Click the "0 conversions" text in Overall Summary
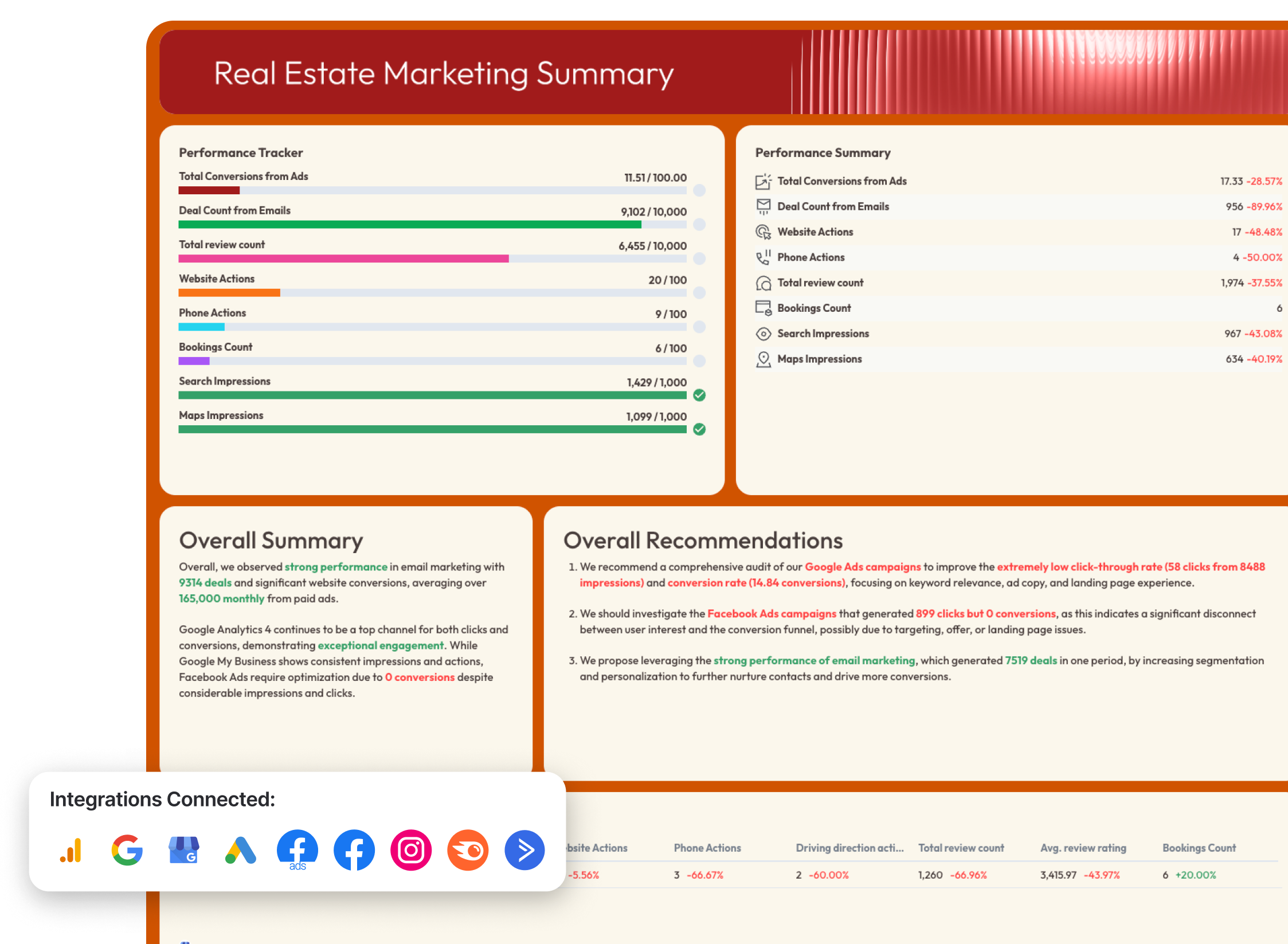The image size is (1288, 944). point(420,677)
